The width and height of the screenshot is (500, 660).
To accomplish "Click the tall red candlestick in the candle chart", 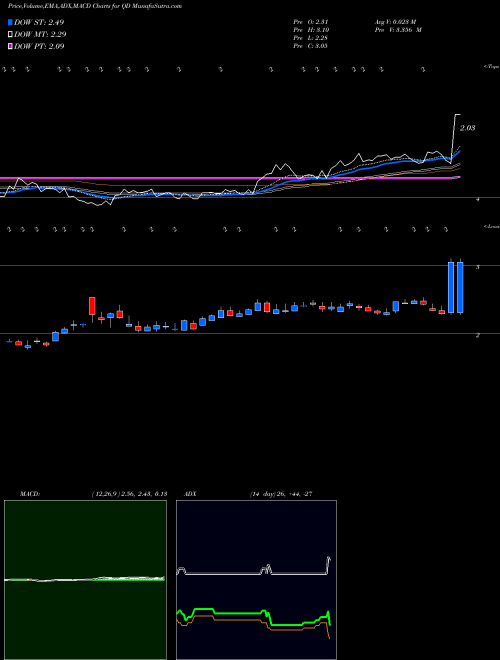I will (92, 306).
